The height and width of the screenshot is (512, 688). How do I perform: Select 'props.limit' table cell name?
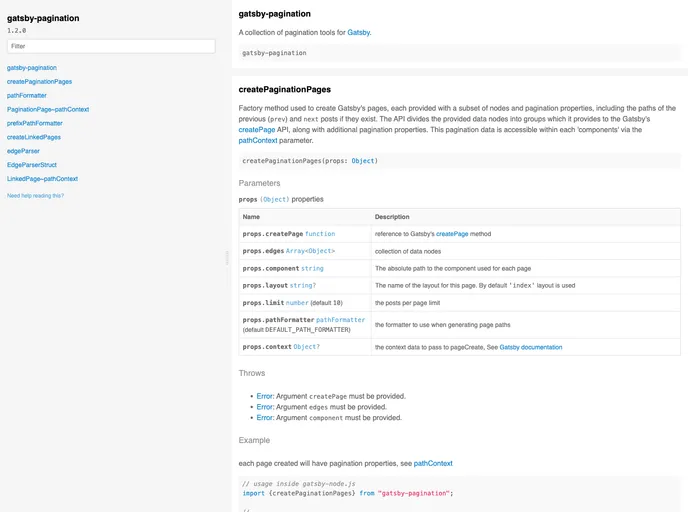coord(263,303)
